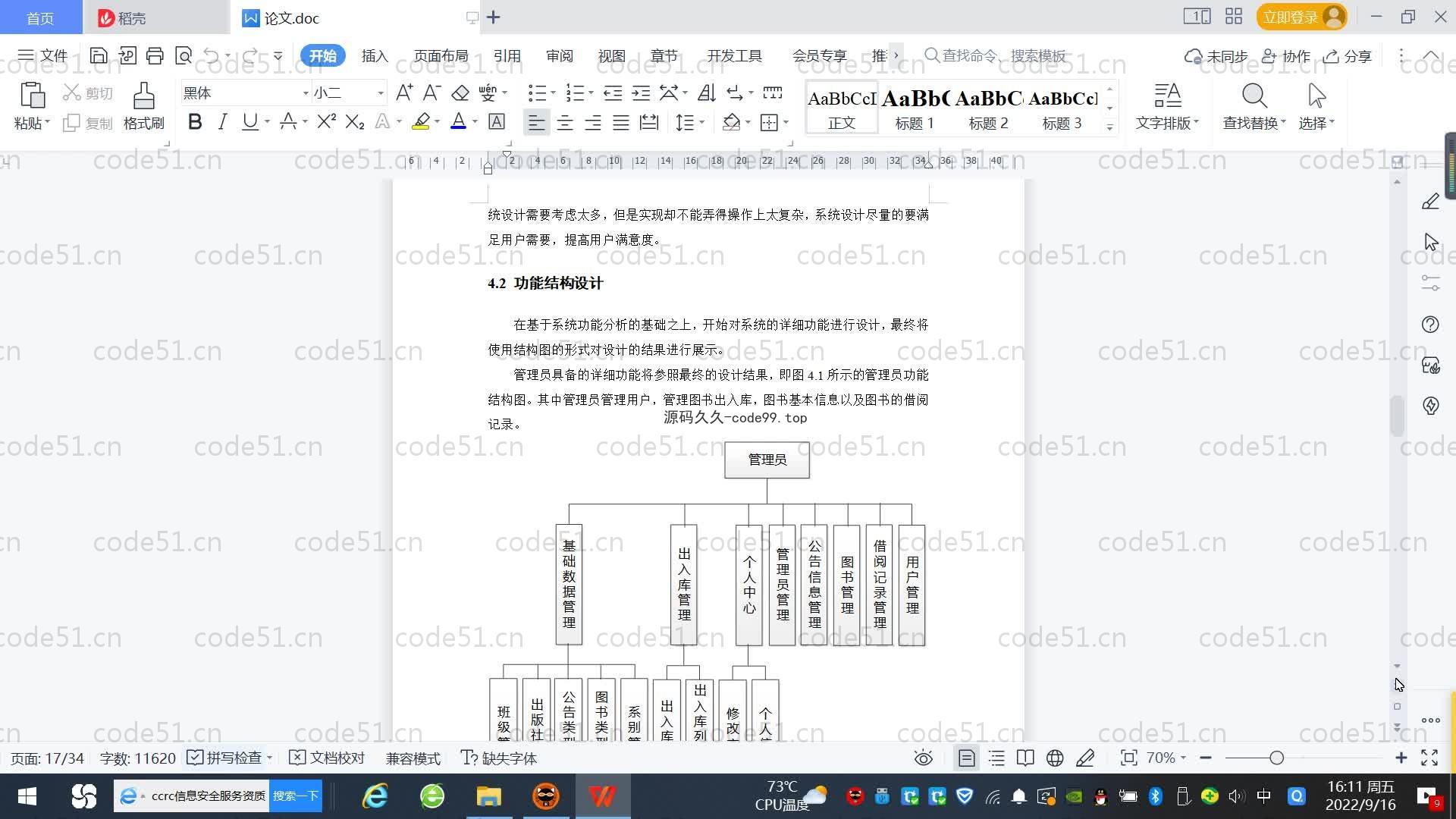Image resolution: width=1456 pixels, height=819 pixels.
Task: Click the superscript X² icon
Action: click(326, 122)
